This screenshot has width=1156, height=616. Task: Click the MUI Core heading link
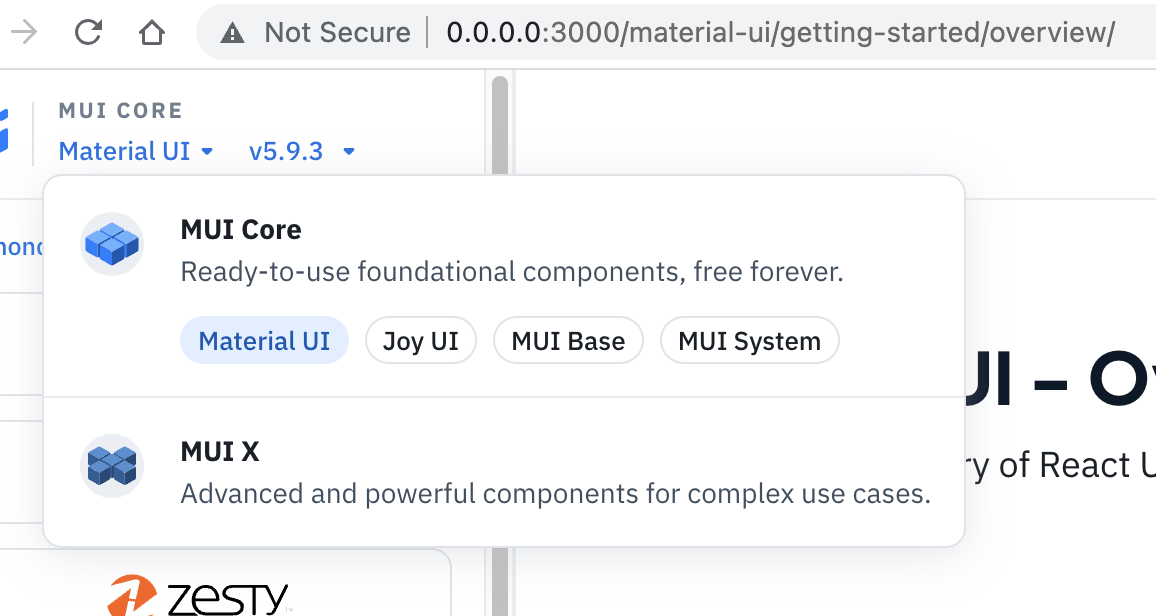point(240,229)
